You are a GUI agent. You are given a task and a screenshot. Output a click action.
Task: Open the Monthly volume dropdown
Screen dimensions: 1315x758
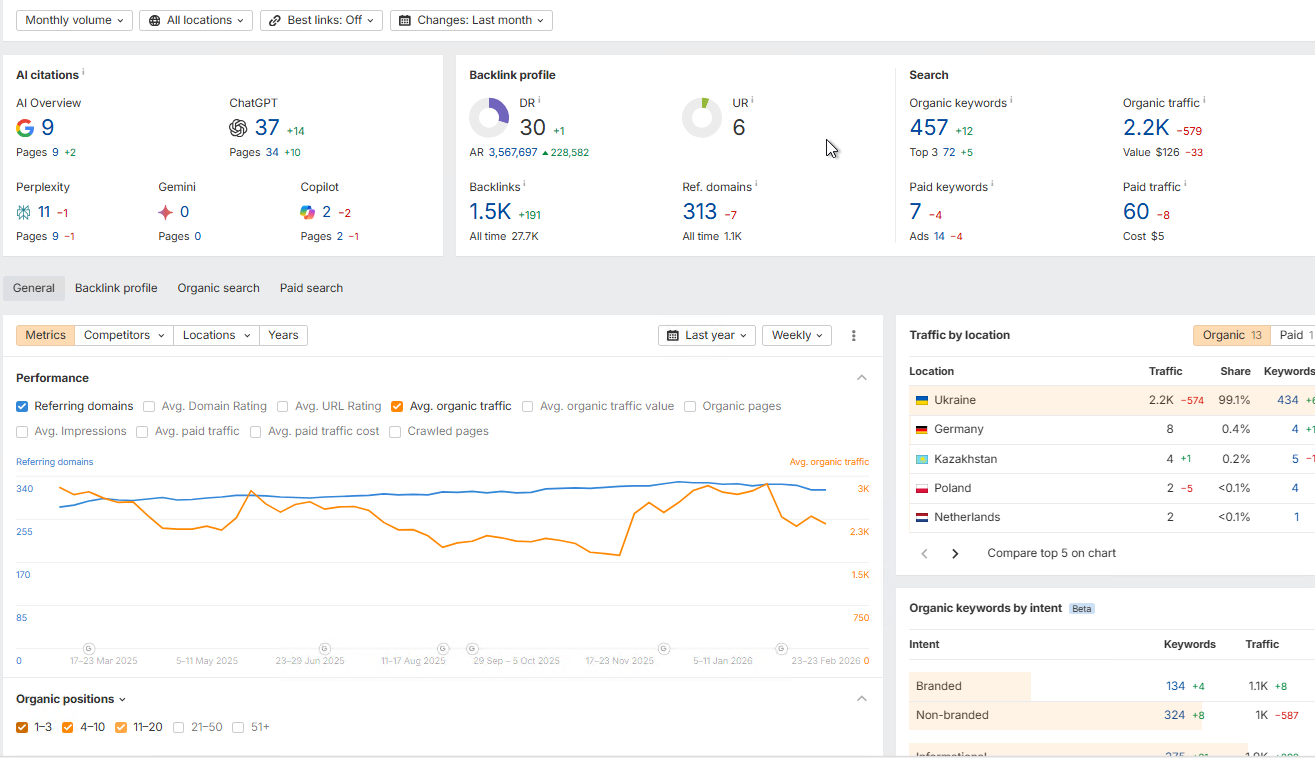tap(74, 20)
